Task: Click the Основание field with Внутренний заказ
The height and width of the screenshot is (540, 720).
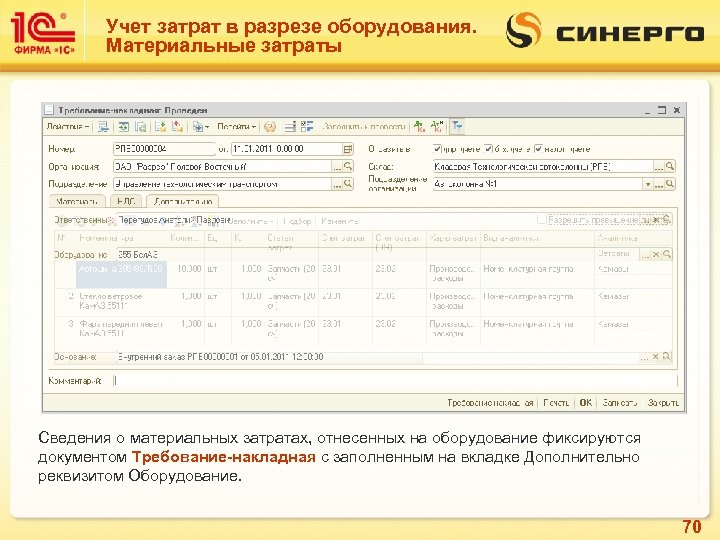Action: coord(377,357)
